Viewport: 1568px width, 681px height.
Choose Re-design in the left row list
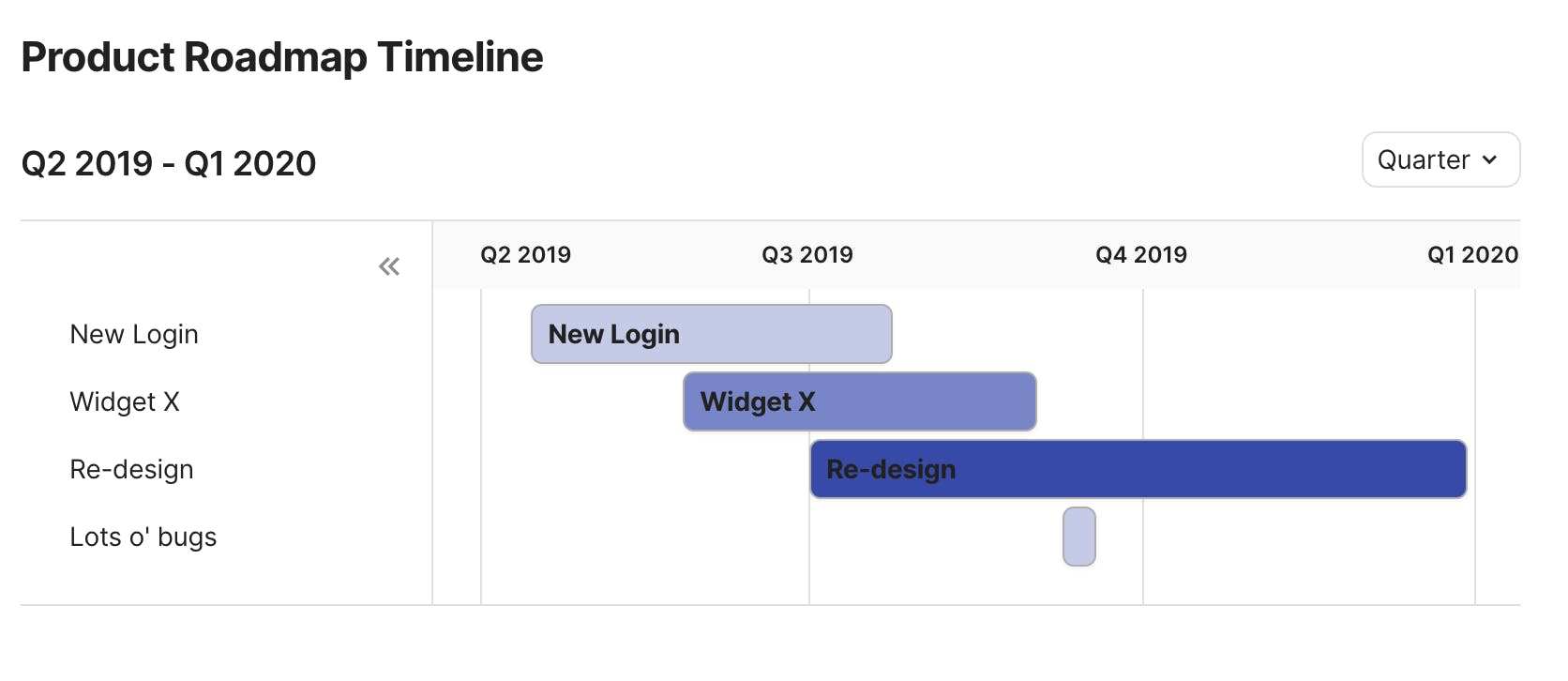click(131, 470)
